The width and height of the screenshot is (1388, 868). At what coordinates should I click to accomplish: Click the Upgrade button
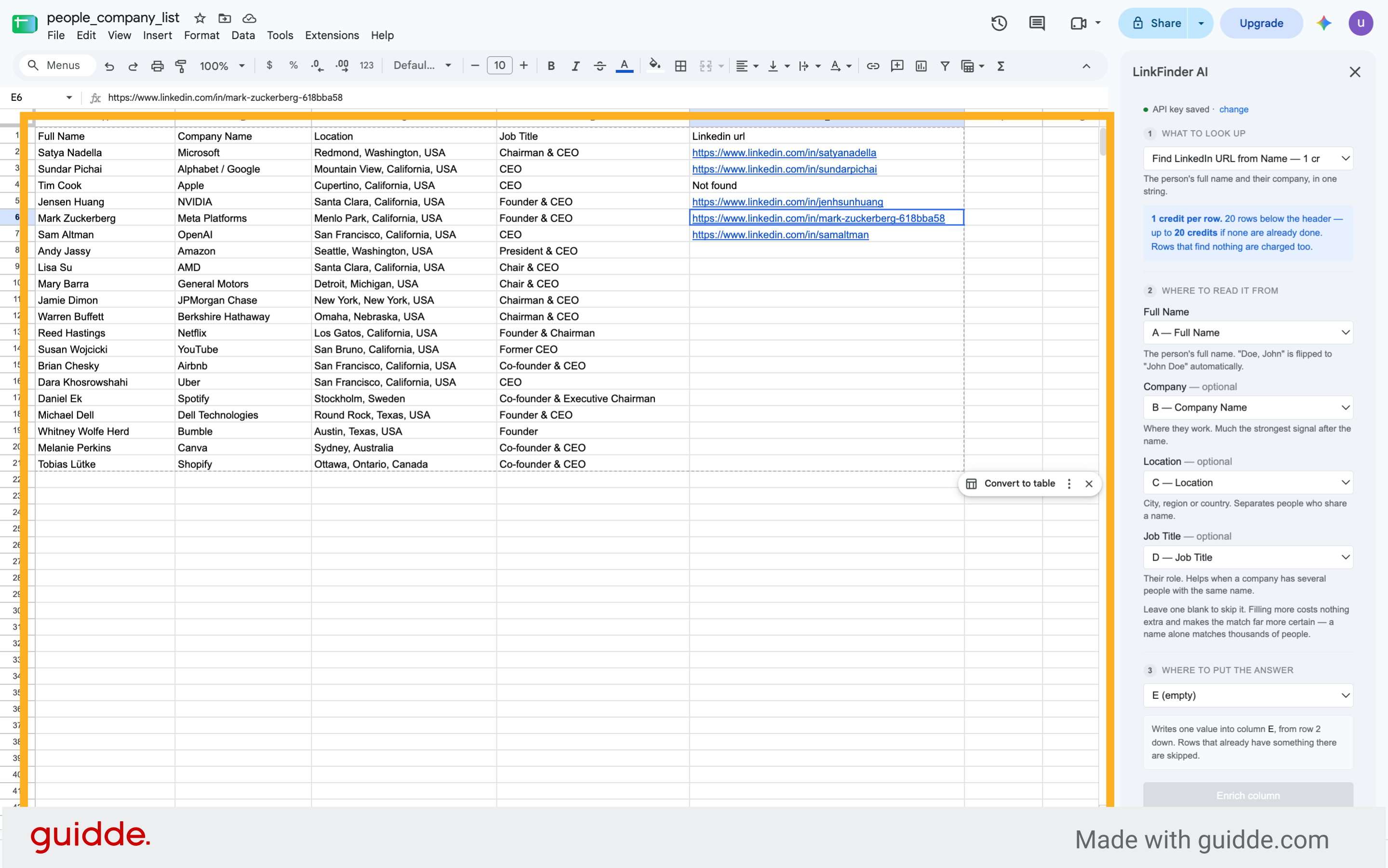[x=1261, y=24]
